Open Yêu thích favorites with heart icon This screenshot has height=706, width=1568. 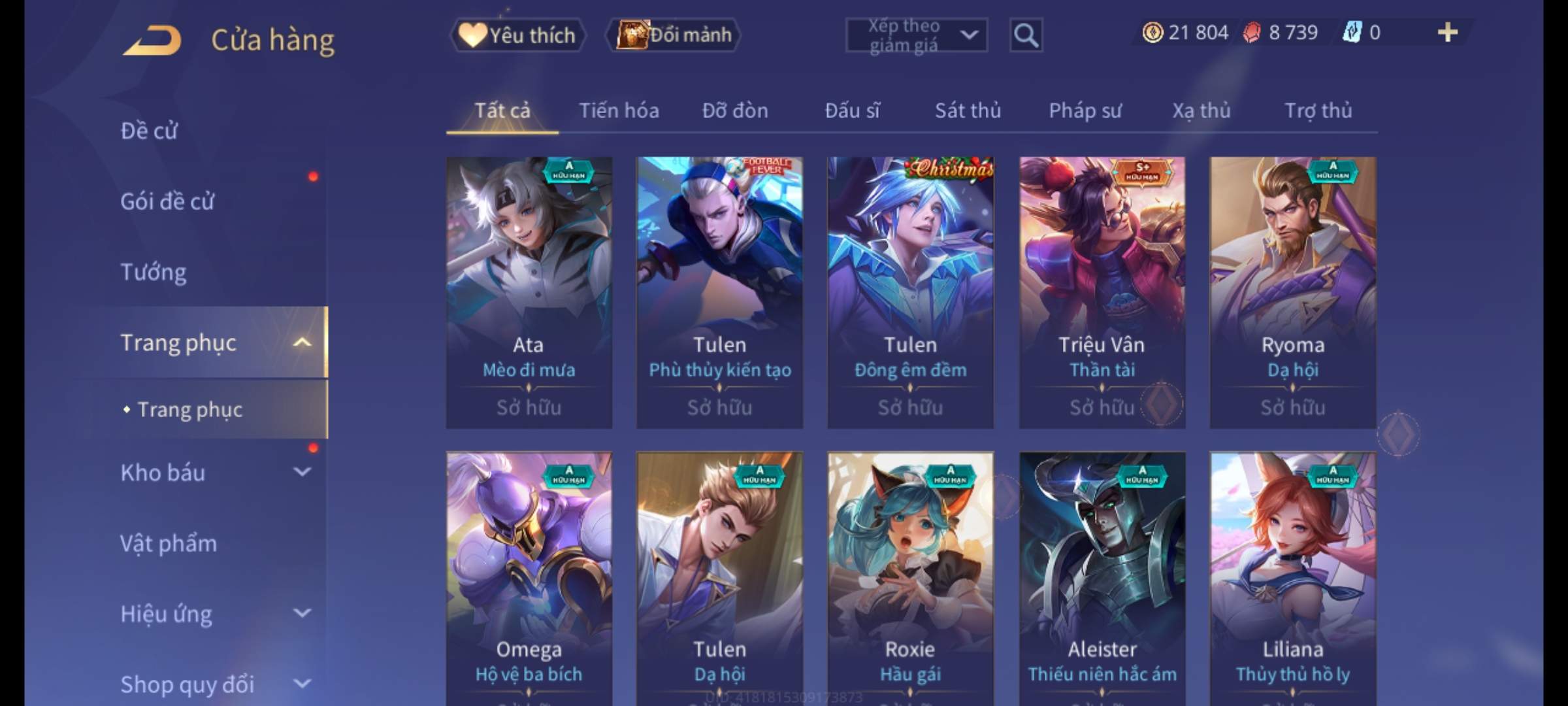[x=517, y=35]
